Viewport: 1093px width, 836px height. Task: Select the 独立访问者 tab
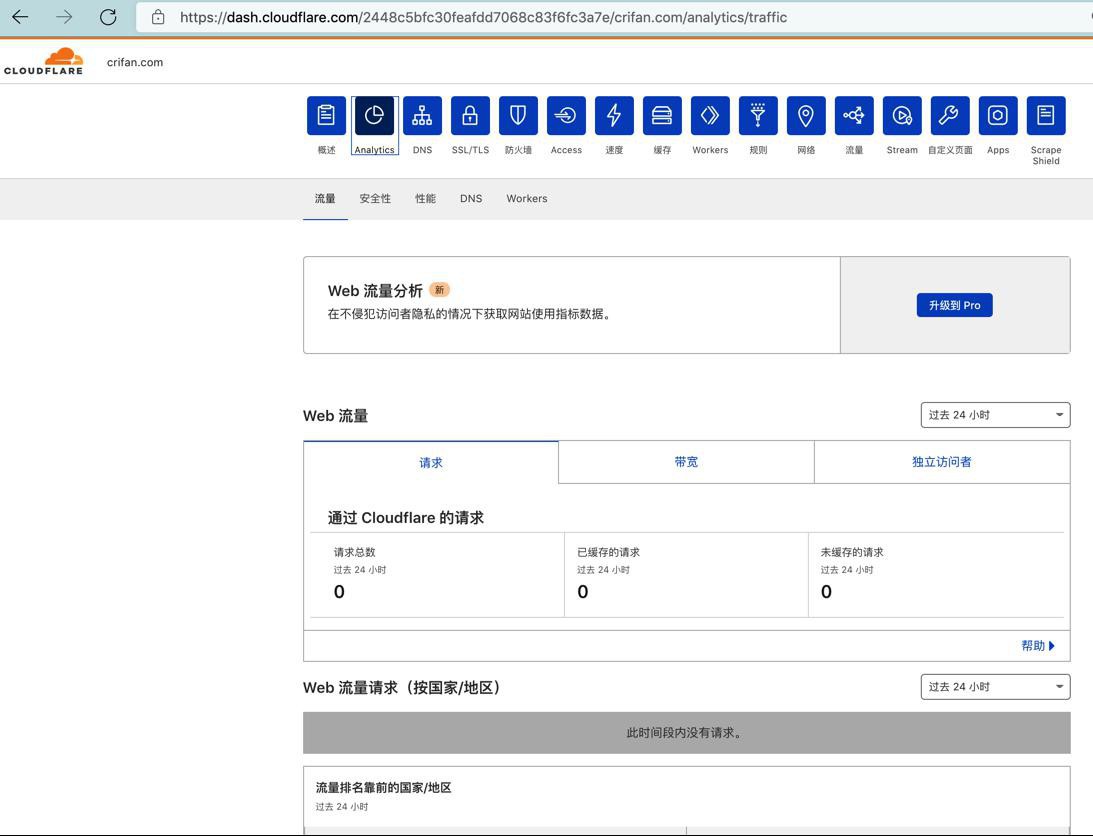coord(942,462)
